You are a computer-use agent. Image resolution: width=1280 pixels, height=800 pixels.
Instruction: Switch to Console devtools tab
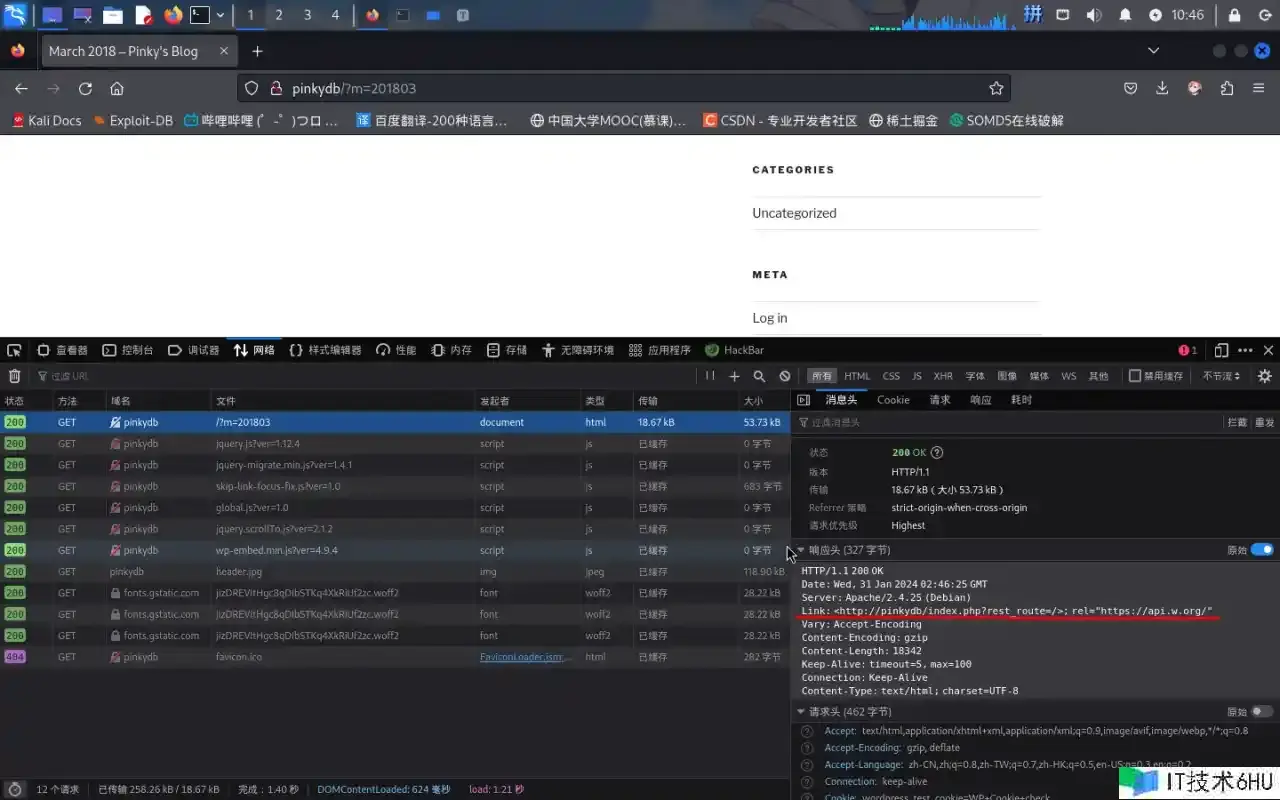(x=128, y=350)
